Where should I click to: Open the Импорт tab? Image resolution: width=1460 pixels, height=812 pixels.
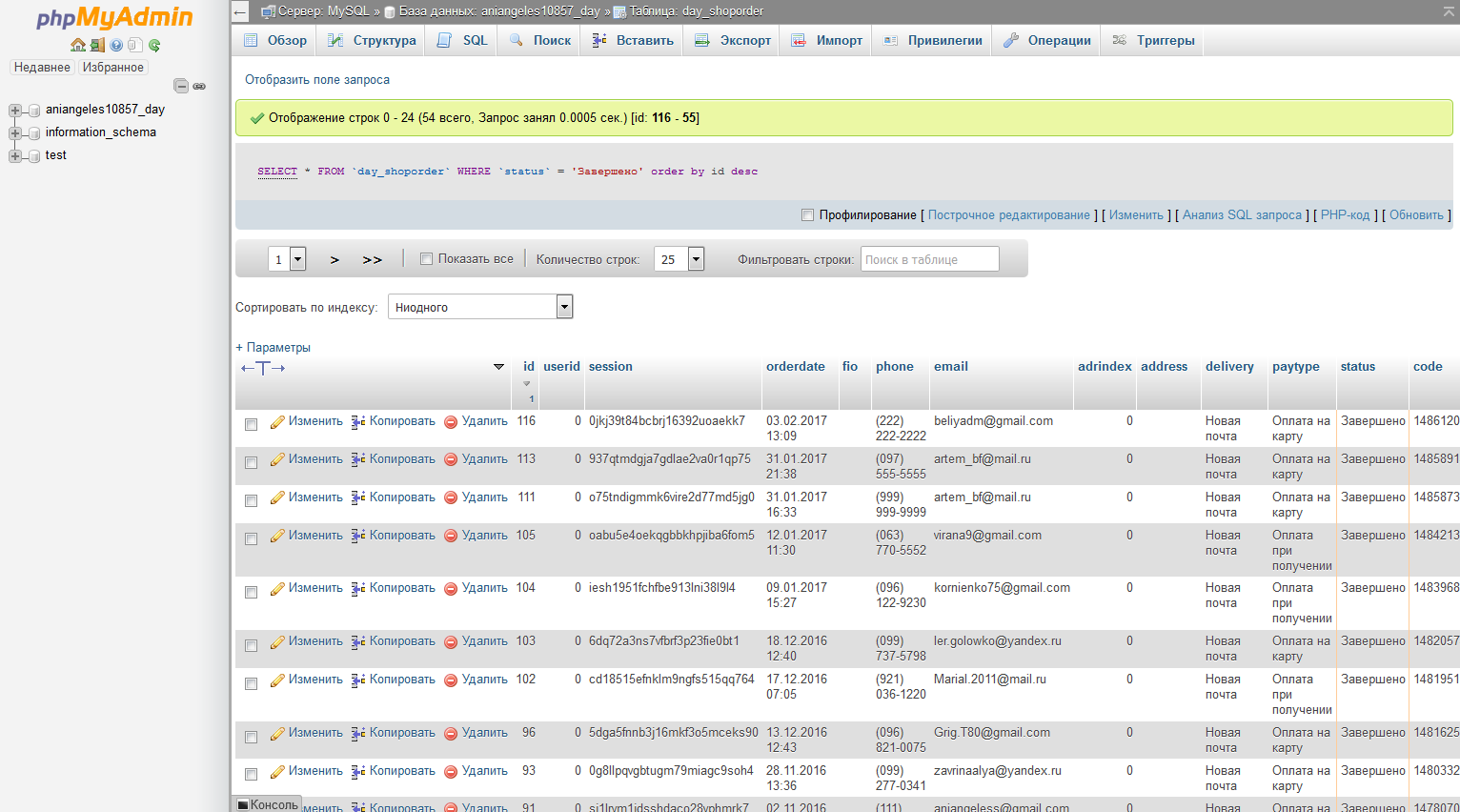coord(826,40)
